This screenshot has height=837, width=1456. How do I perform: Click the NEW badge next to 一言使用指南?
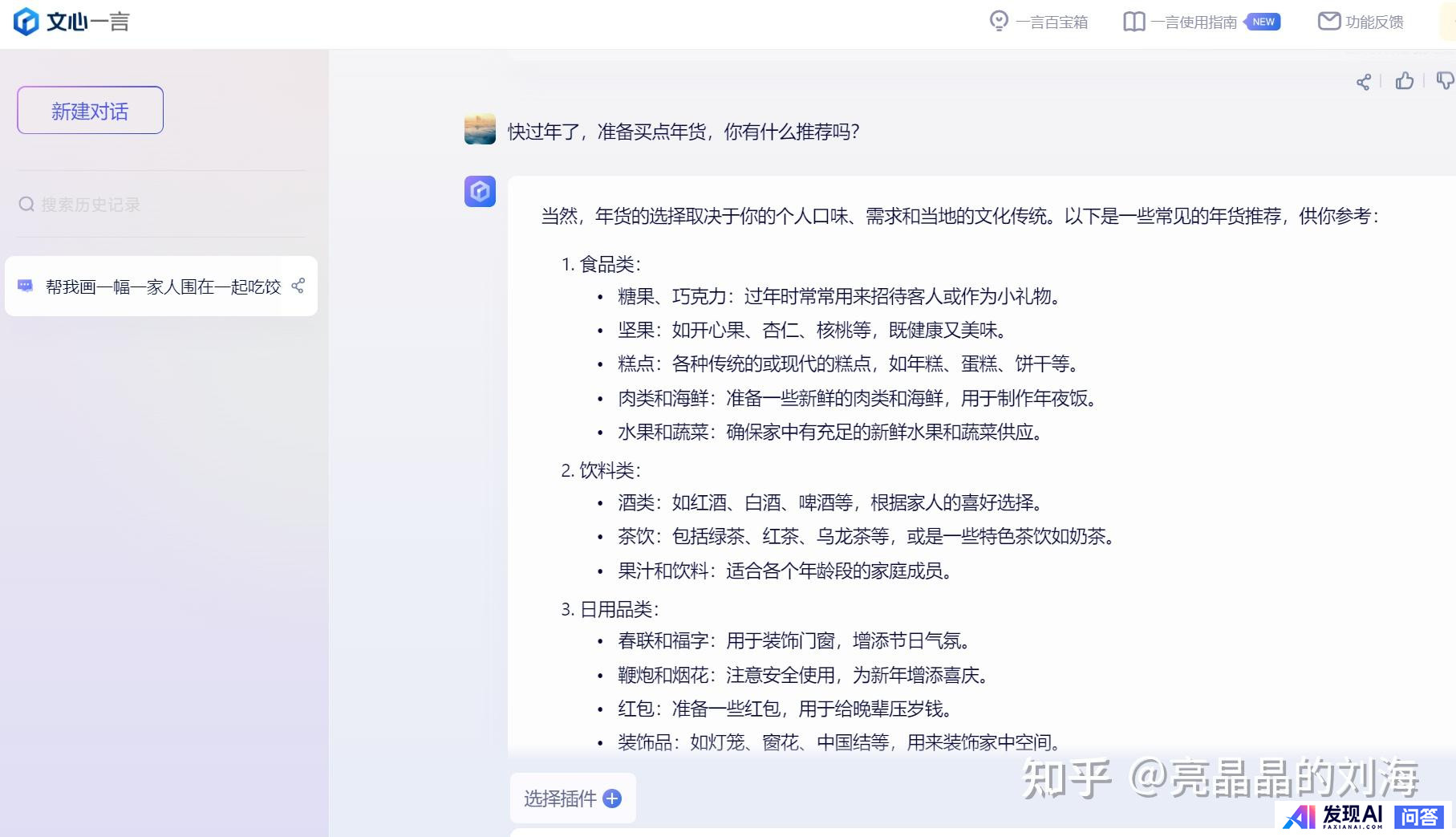coord(1263,22)
